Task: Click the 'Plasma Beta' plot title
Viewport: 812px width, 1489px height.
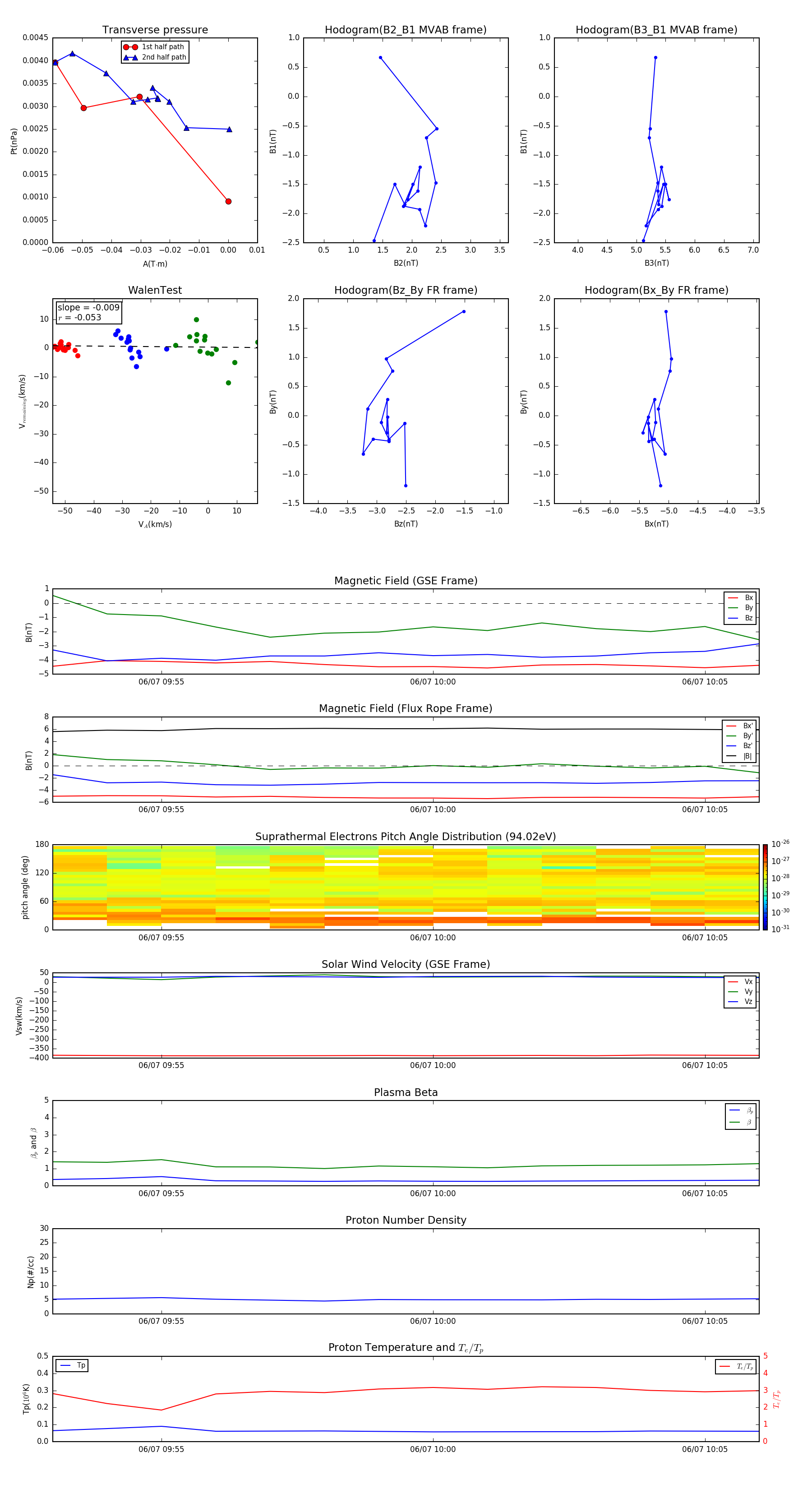Action: 406,1092
